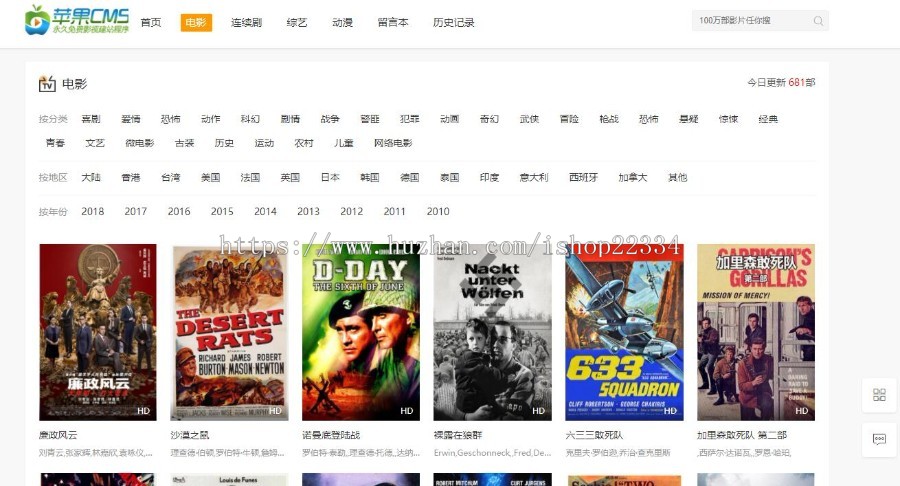Viewport: 900px width, 486px height.
Task: Select region 台湾
Action: [x=170, y=177]
